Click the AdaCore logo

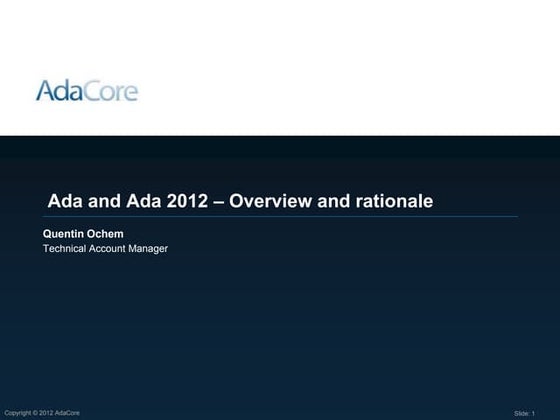tap(87, 90)
